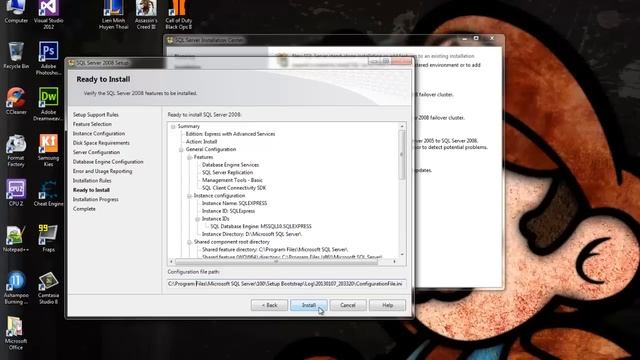Collapse the General Configuration node
The height and width of the screenshot is (360, 640).
[x=181, y=149]
